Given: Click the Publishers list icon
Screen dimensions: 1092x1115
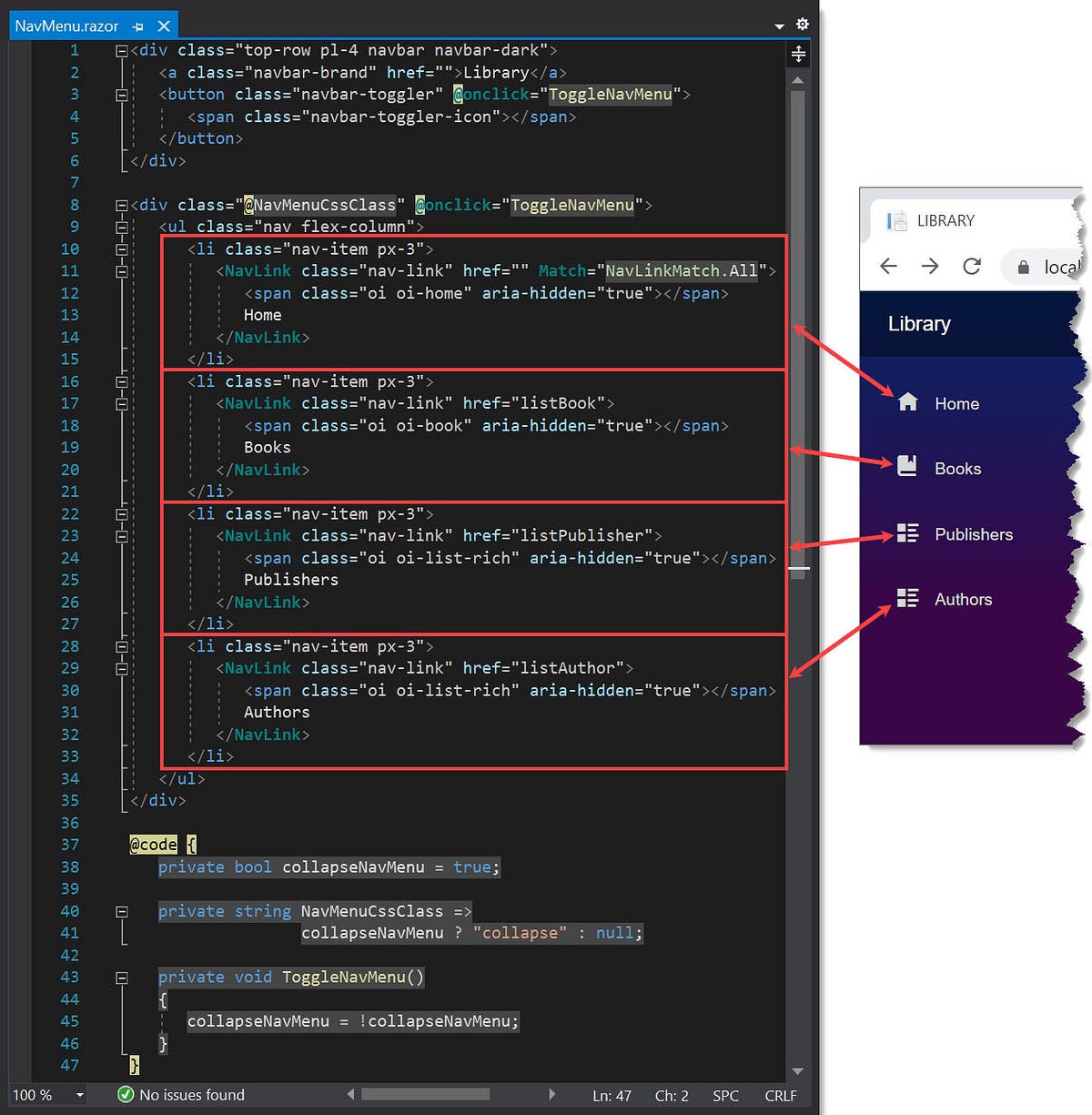Looking at the screenshot, I should point(907,533).
